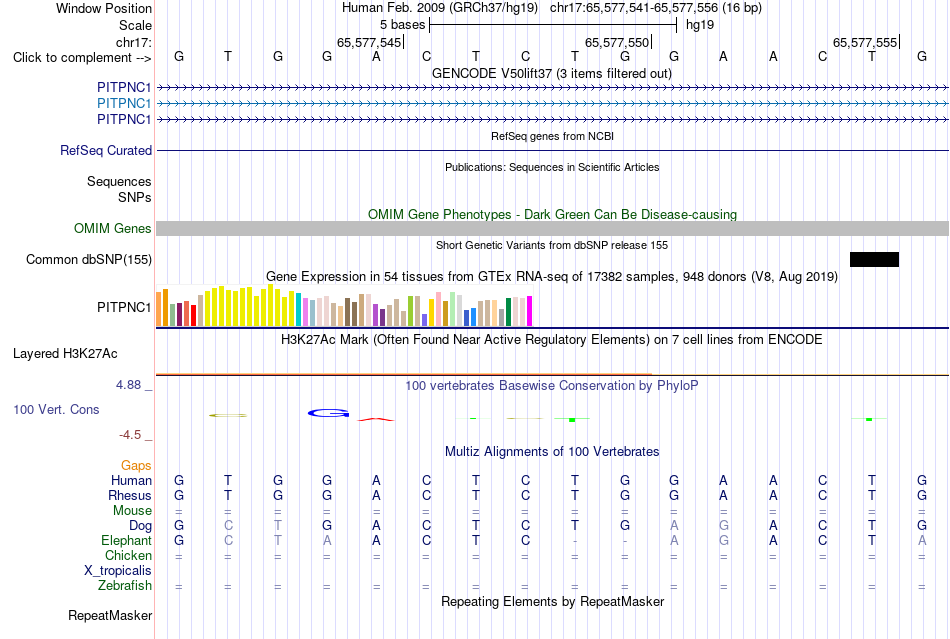Click 'Human Feb. 2009 (GRCh37/hg19)' assembly text

(x=440, y=8)
